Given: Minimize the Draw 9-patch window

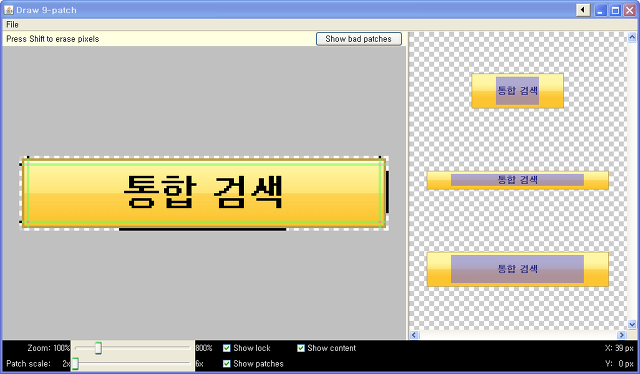Looking at the screenshot, I should (x=600, y=10).
